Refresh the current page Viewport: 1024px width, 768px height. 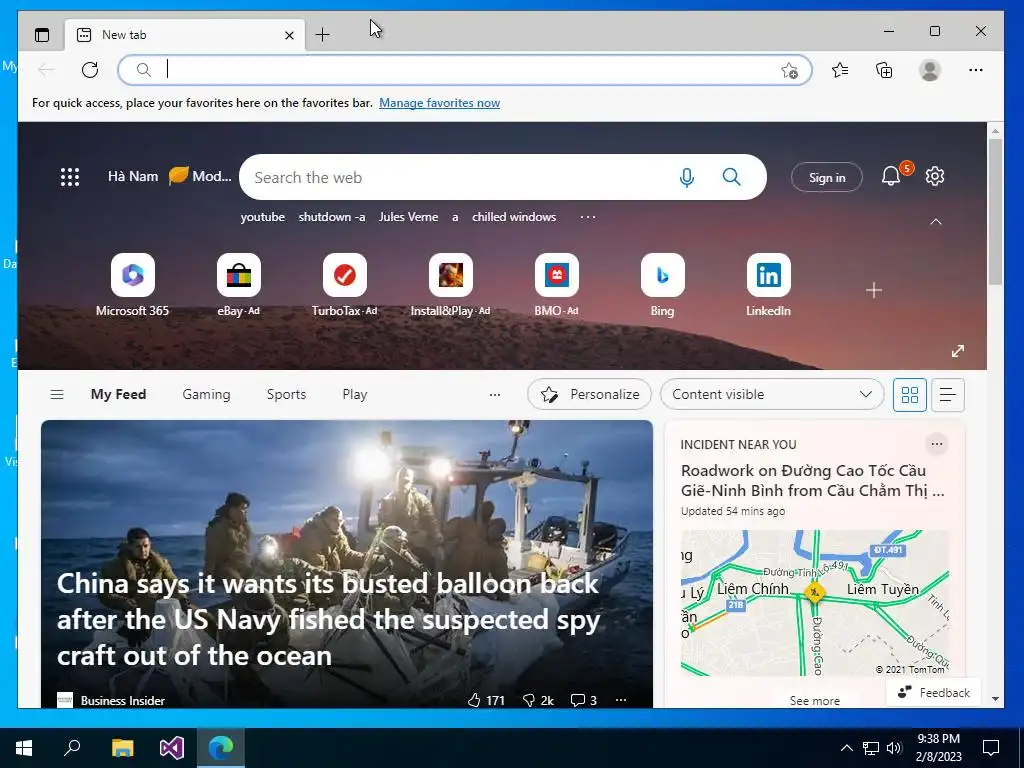tap(90, 70)
